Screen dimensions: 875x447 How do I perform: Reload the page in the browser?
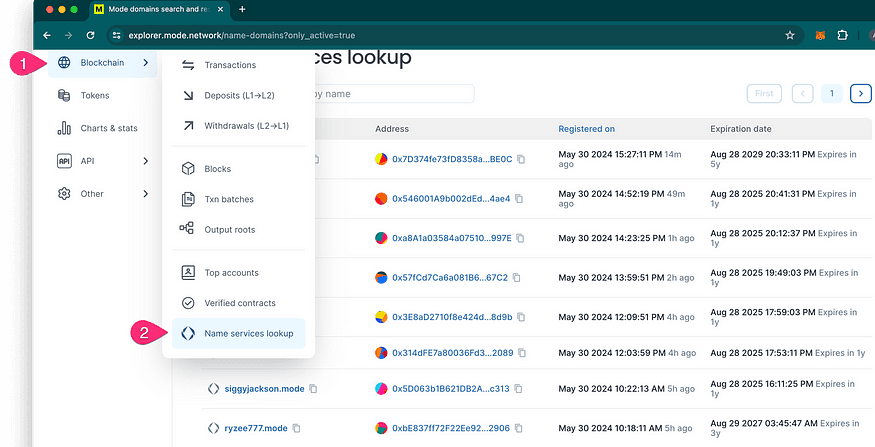90,35
